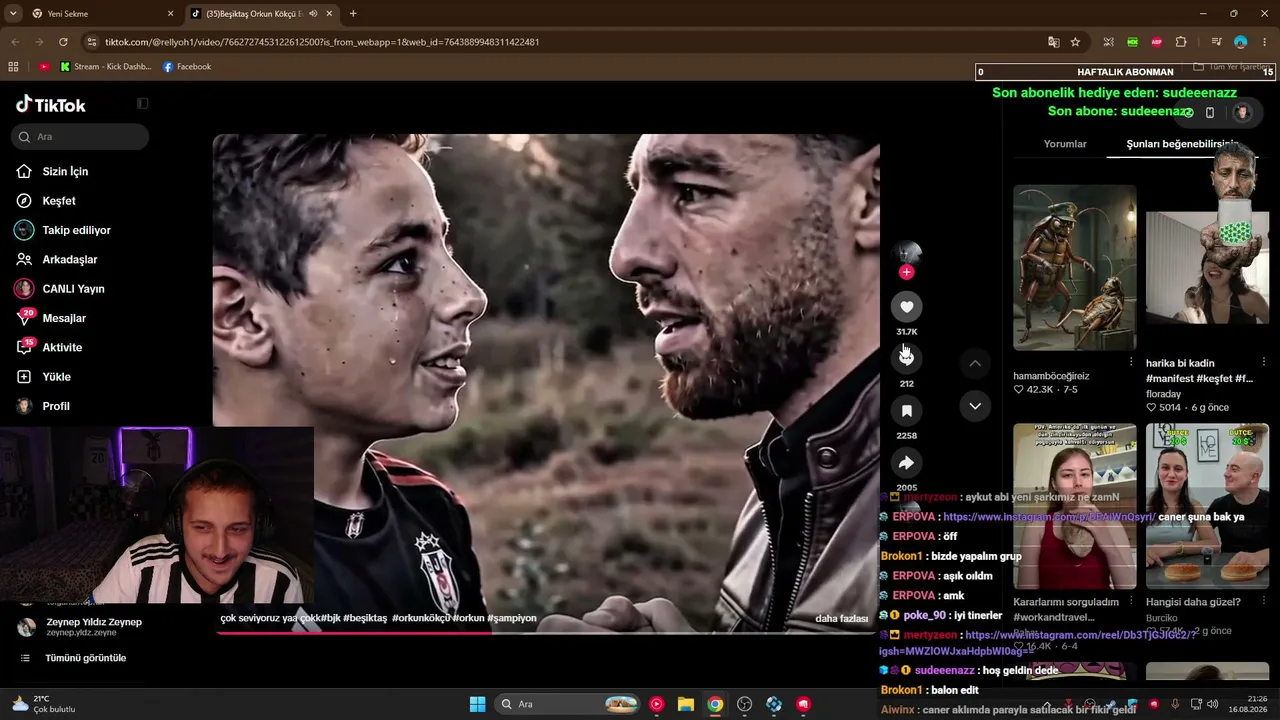Open the creator's avatar above the like button

(x=906, y=253)
